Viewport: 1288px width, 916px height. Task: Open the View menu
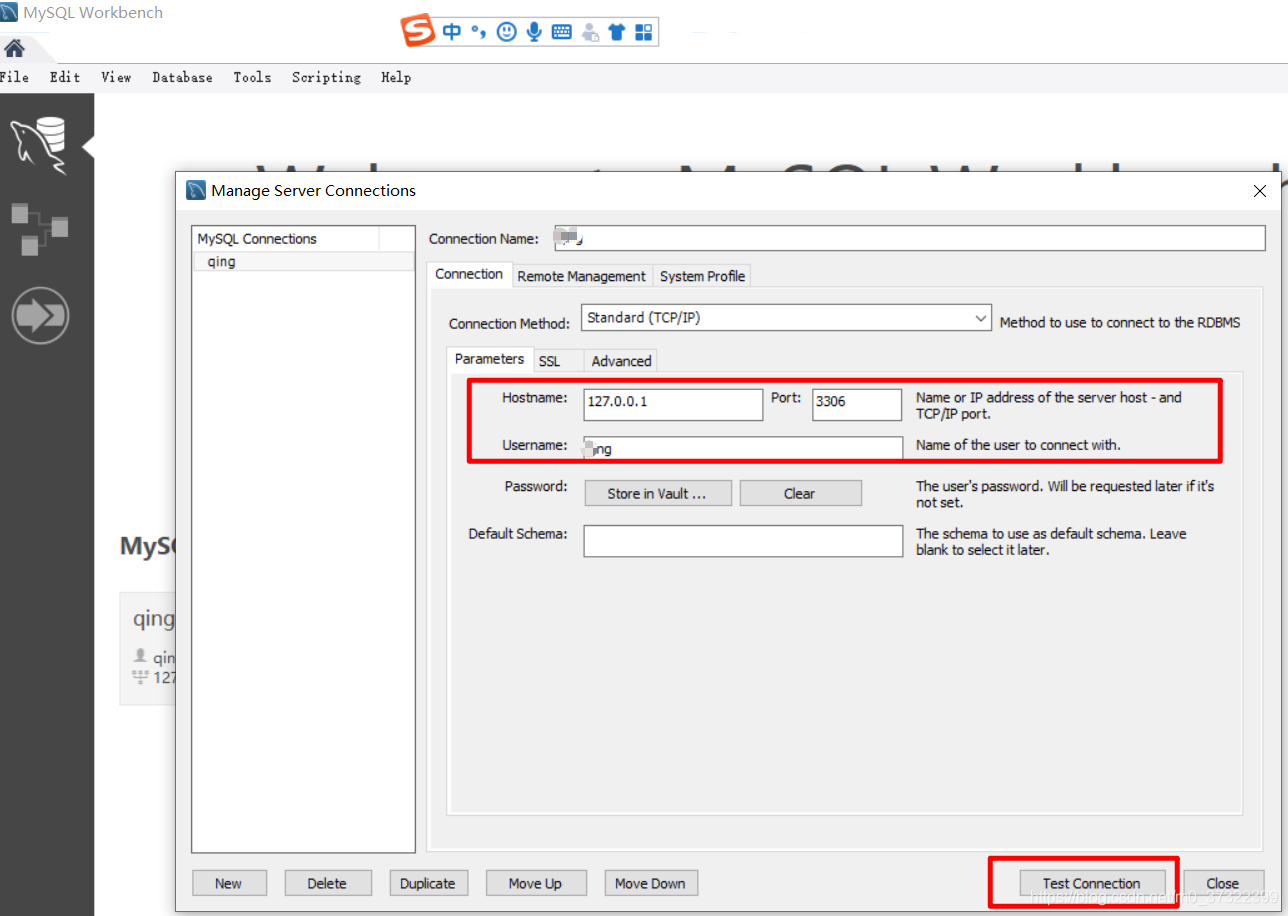point(116,77)
